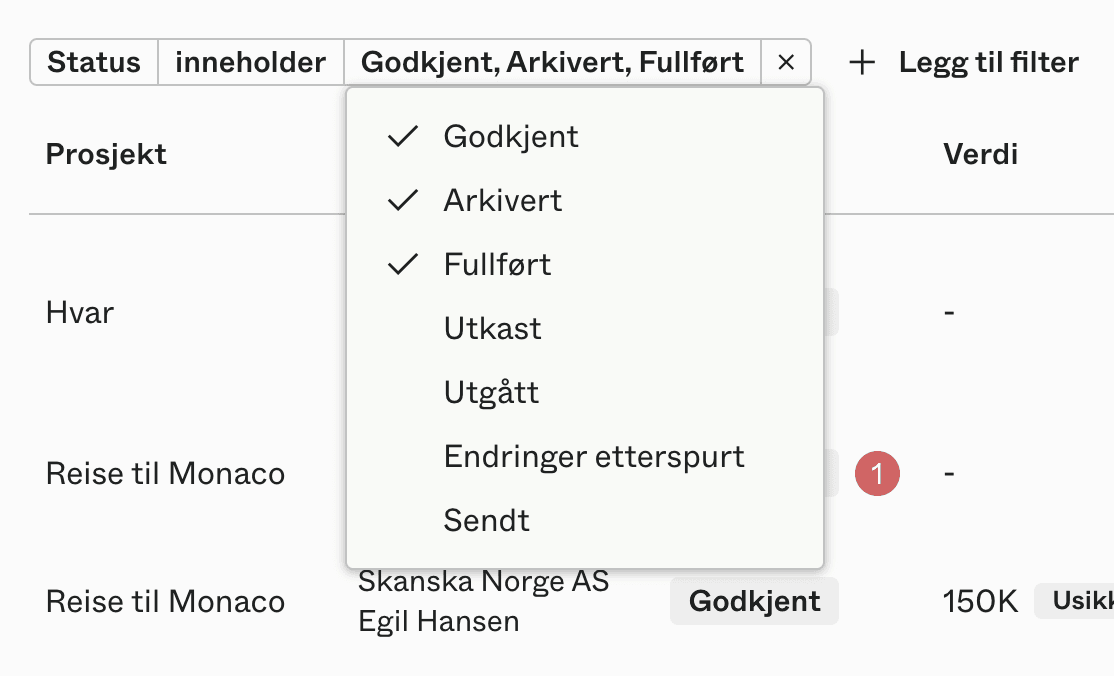This screenshot has height=676, width=1114.
Task: Click the plus icon next to Legg til filter
Action: coord(861,62)
